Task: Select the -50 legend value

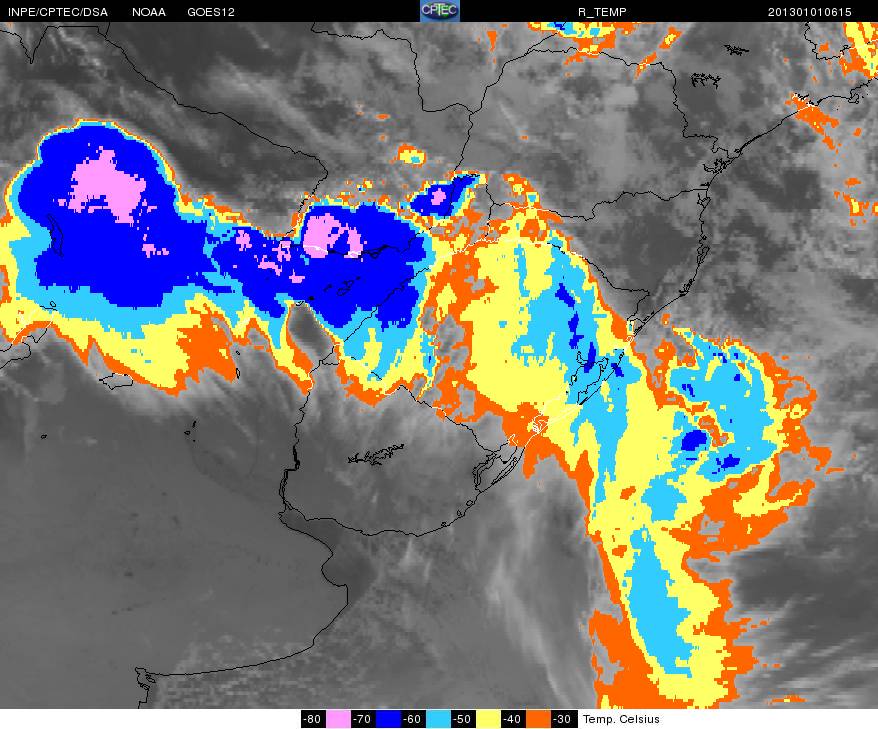Action: [463, 719]
